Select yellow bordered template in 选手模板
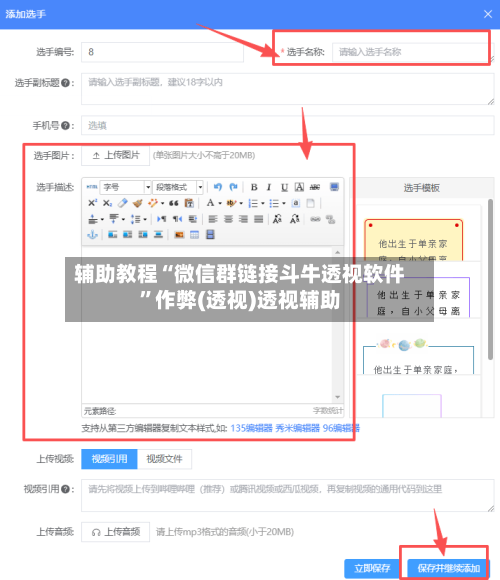Screen dimensions: 500x580 tap(413, 240)
